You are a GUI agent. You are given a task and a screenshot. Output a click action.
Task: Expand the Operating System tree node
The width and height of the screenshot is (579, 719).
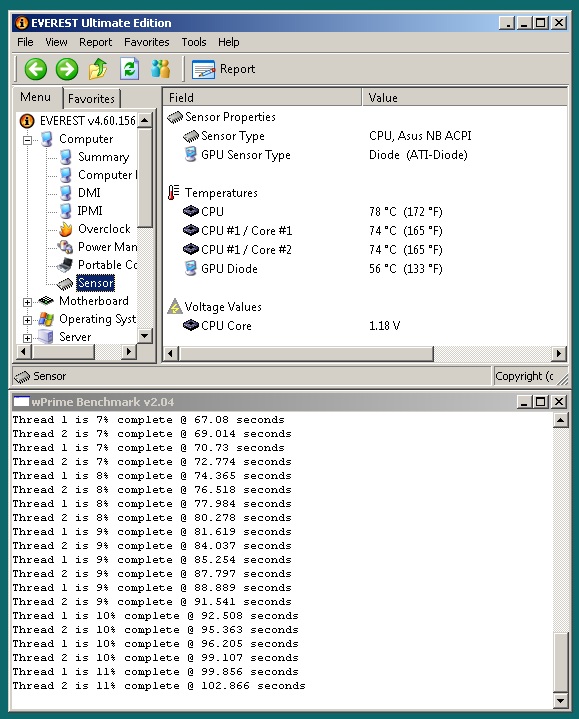coord(28,320)
